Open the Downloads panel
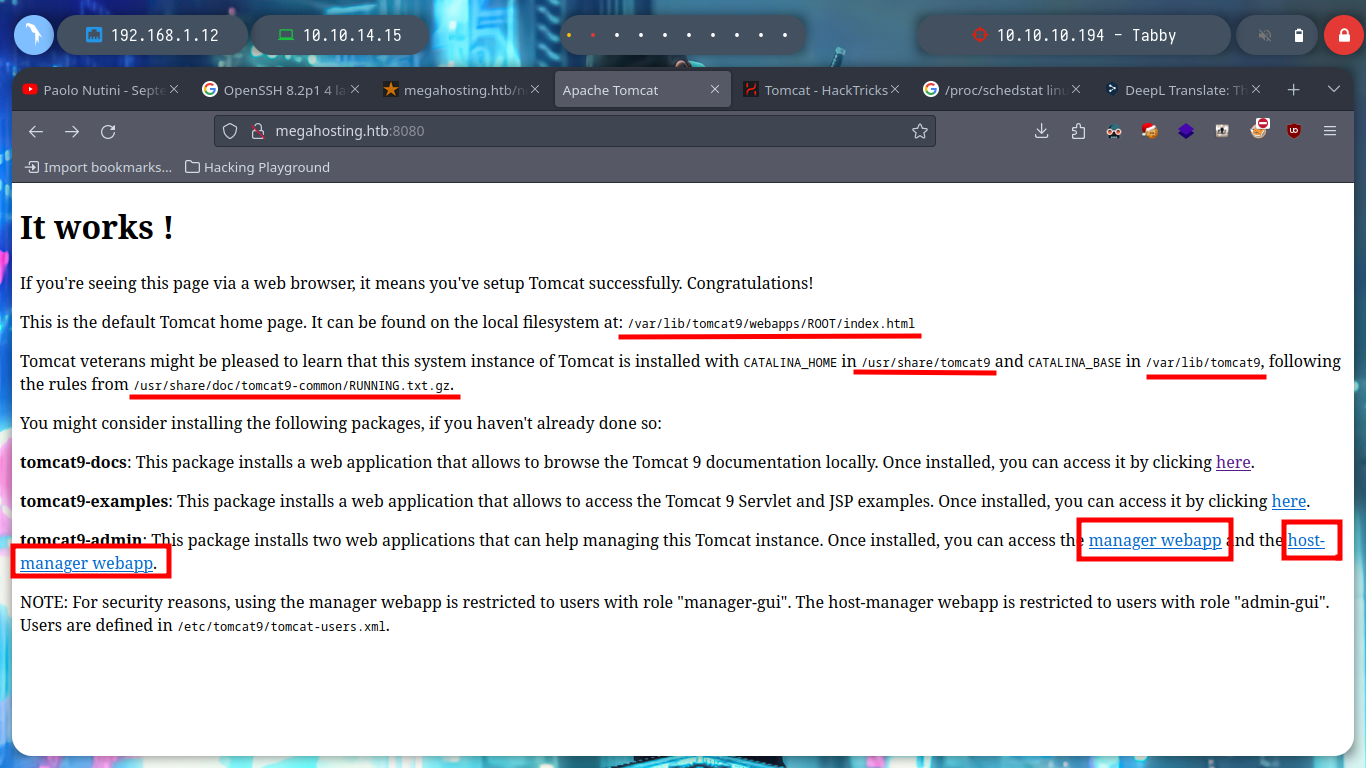Viewport: 1366px width, 768px height. pyautogui.click(x=1041, y=131)
